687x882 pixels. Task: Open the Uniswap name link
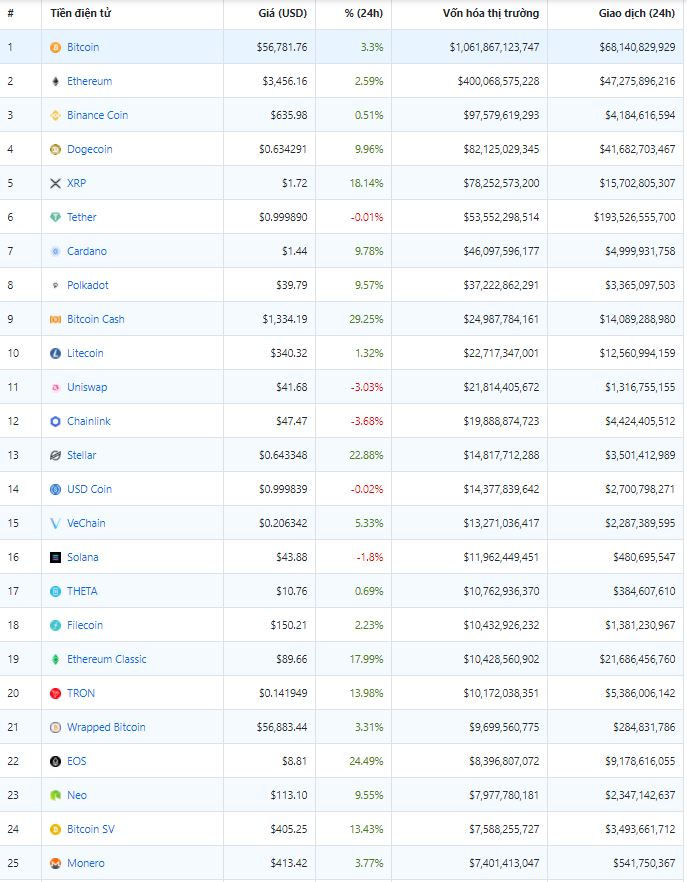coord(87,388)
